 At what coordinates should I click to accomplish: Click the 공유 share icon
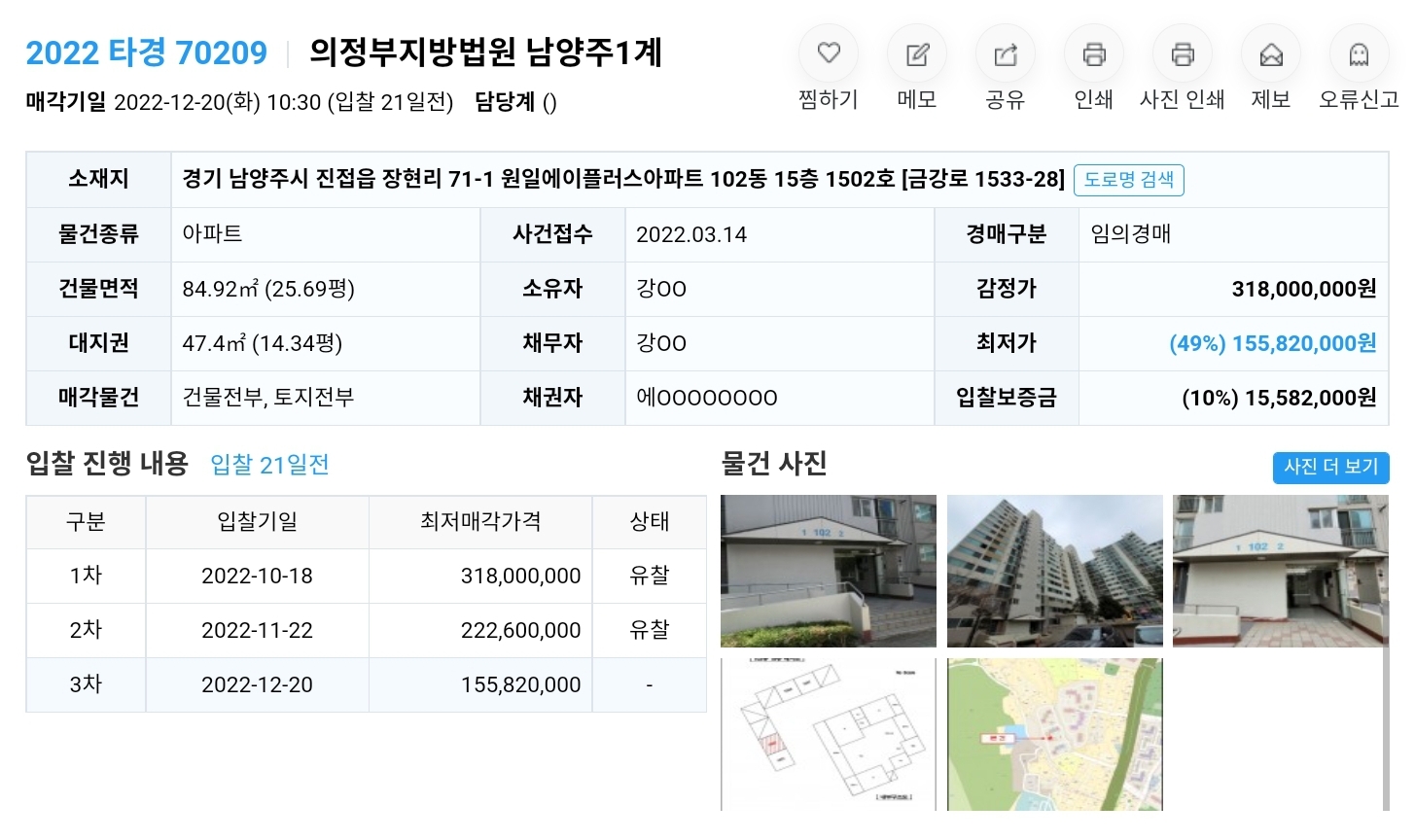1006,53
